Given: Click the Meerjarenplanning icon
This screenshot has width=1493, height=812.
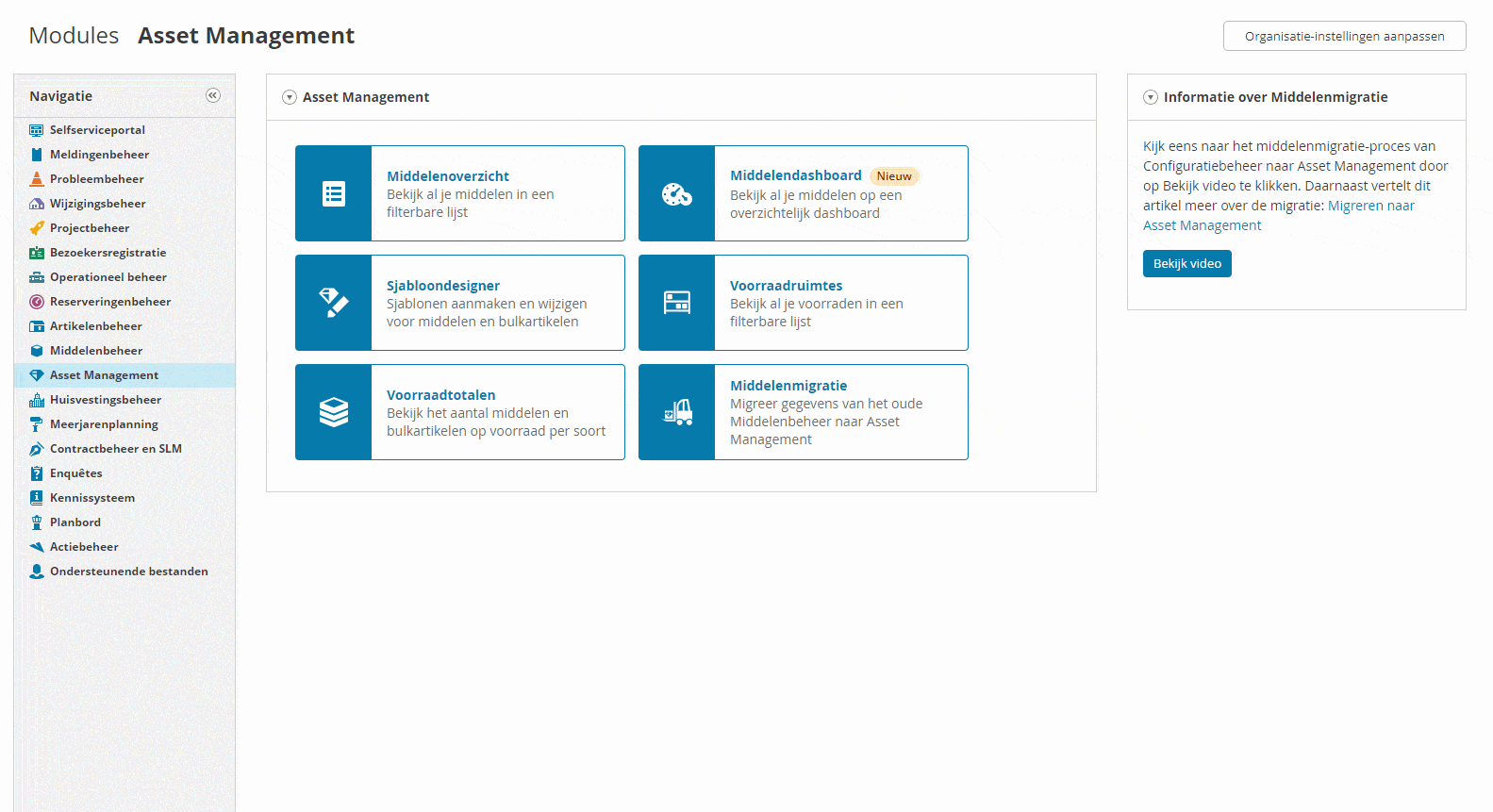Looking at the screenshot, I should tap(37, 424).
